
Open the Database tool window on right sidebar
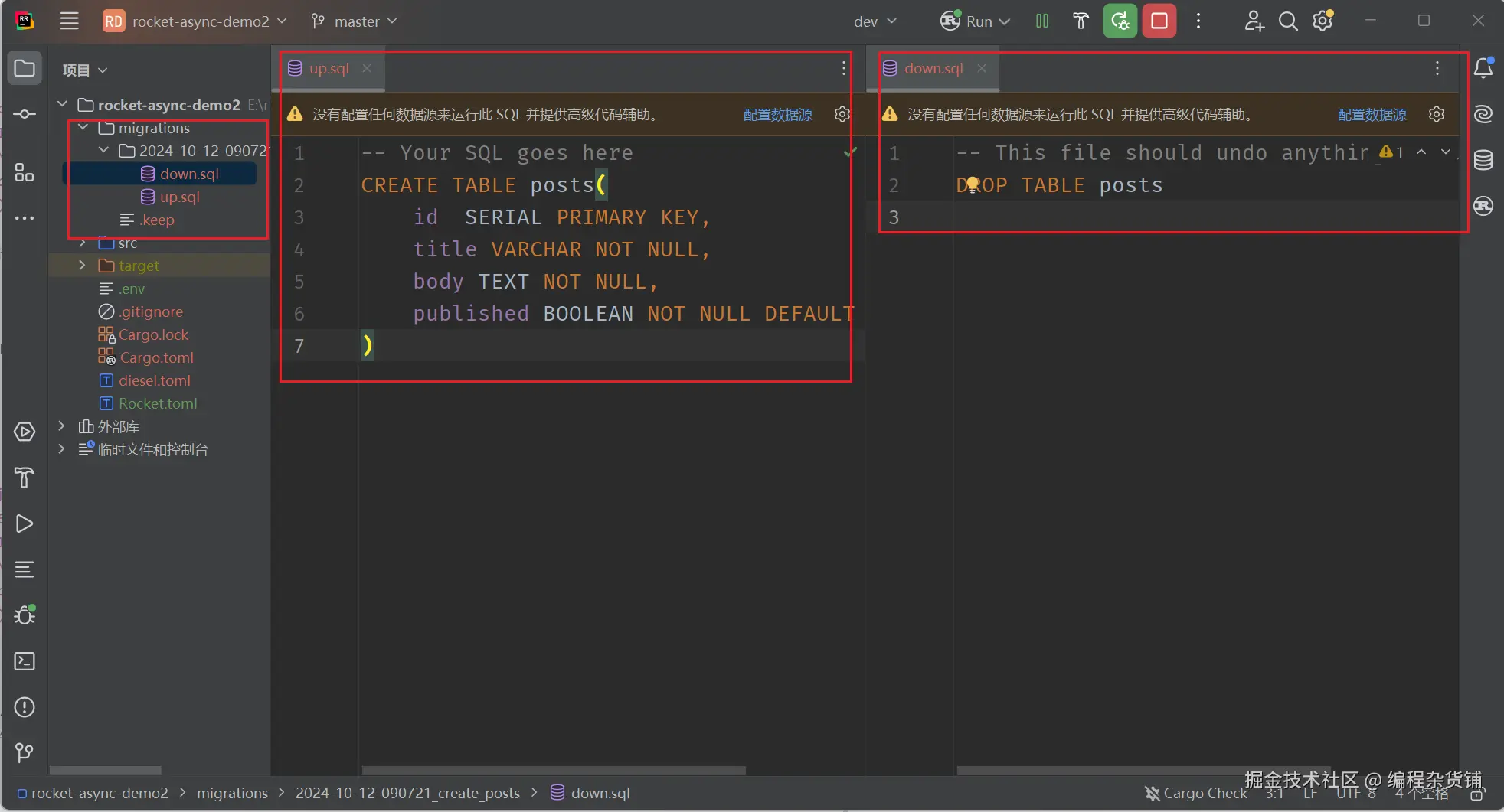pos(1483,160)
